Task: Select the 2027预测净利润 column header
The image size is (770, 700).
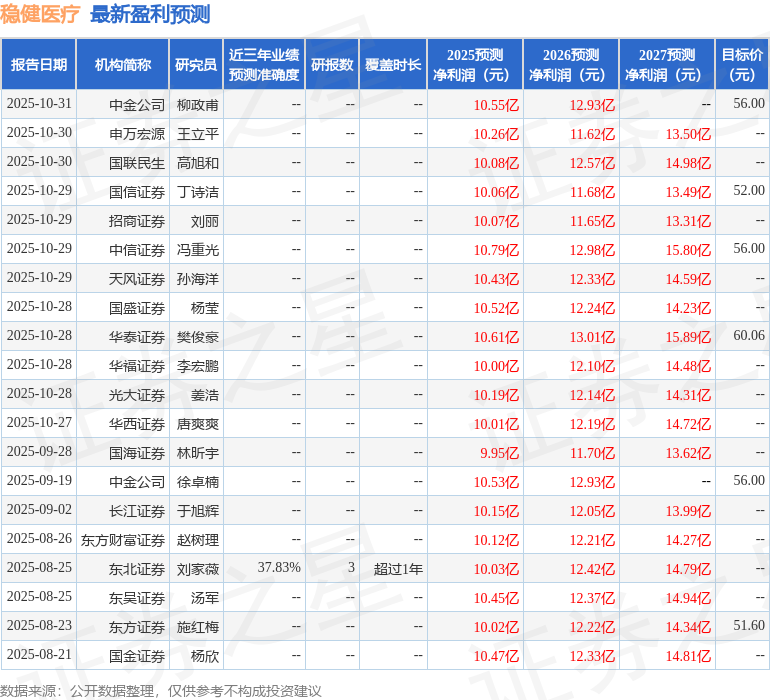Action: tap(667, 65)
